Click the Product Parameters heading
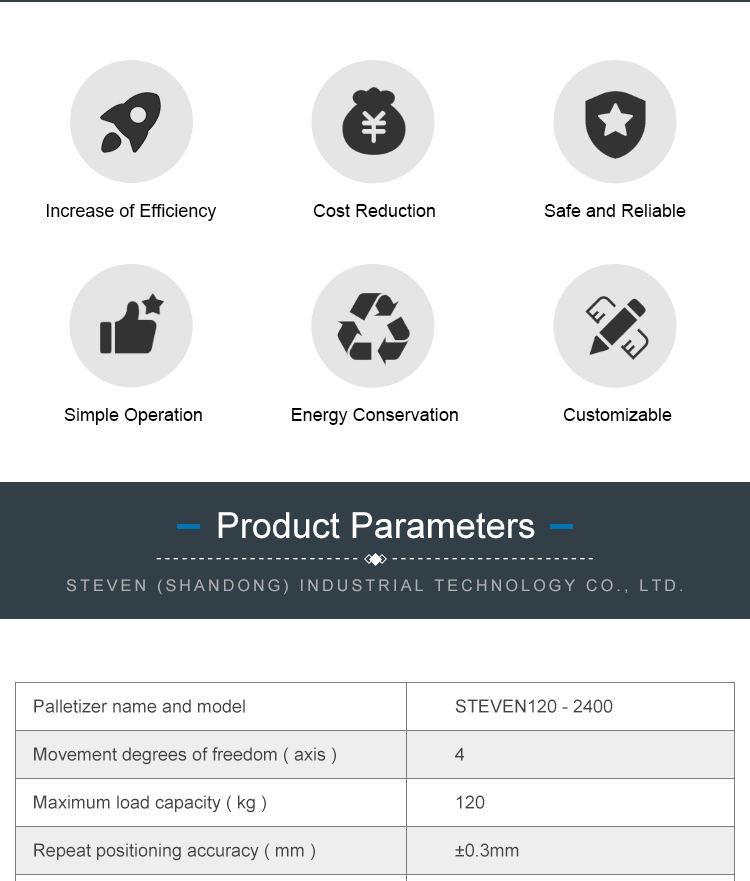 tap(375, 526)
